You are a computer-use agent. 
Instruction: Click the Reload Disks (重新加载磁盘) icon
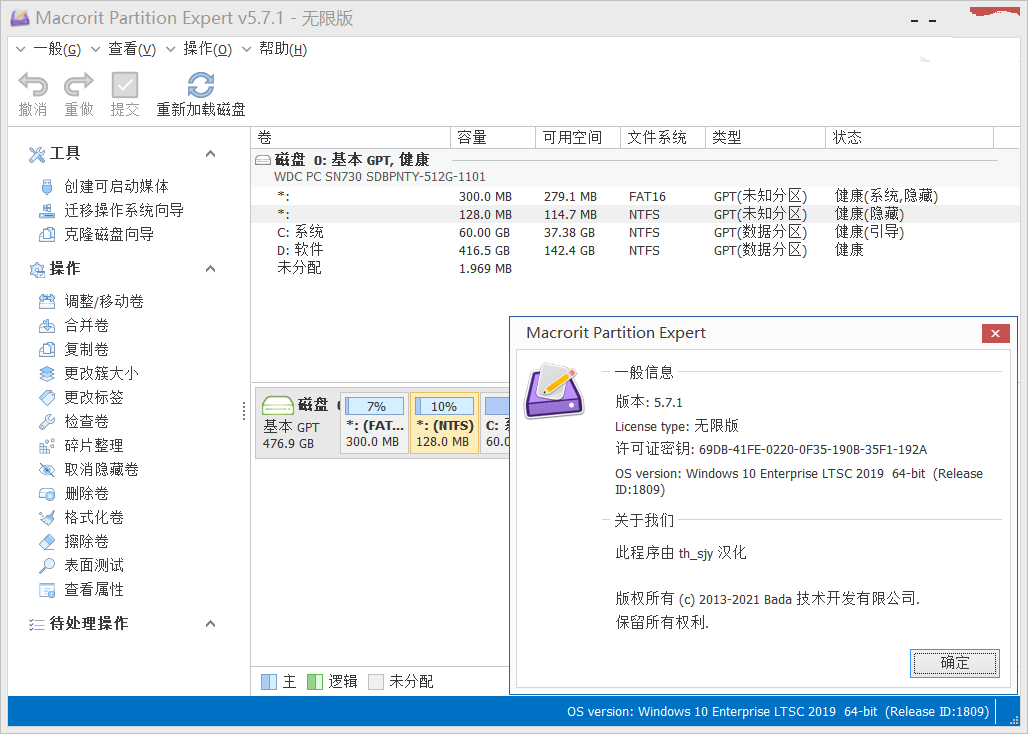(x=201, y=86)
